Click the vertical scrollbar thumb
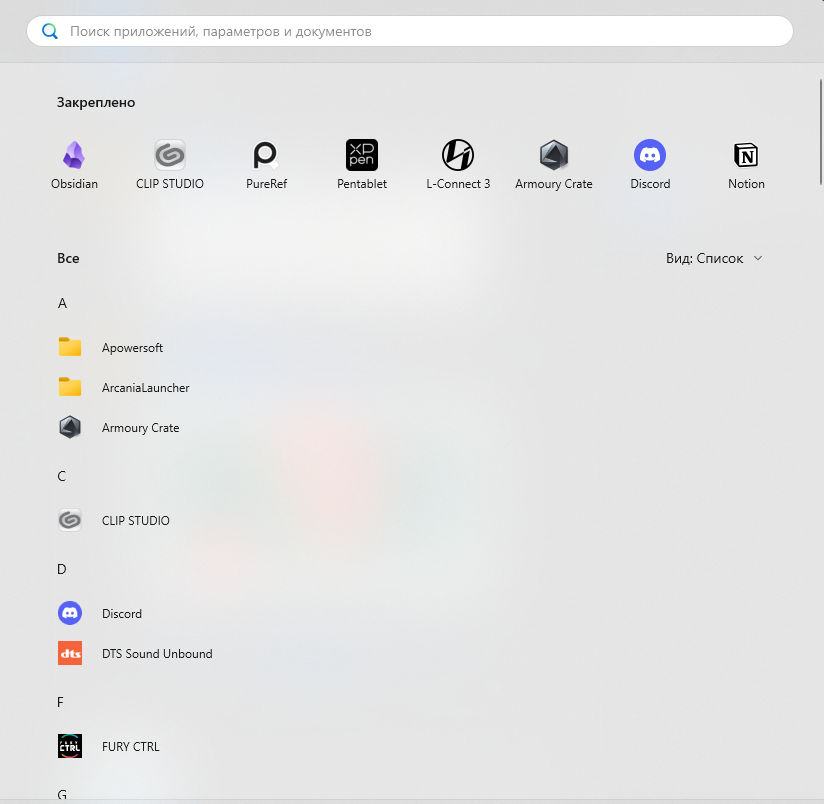Image resolution: width=824 pixels, height=804 pixels. point(820,132)
